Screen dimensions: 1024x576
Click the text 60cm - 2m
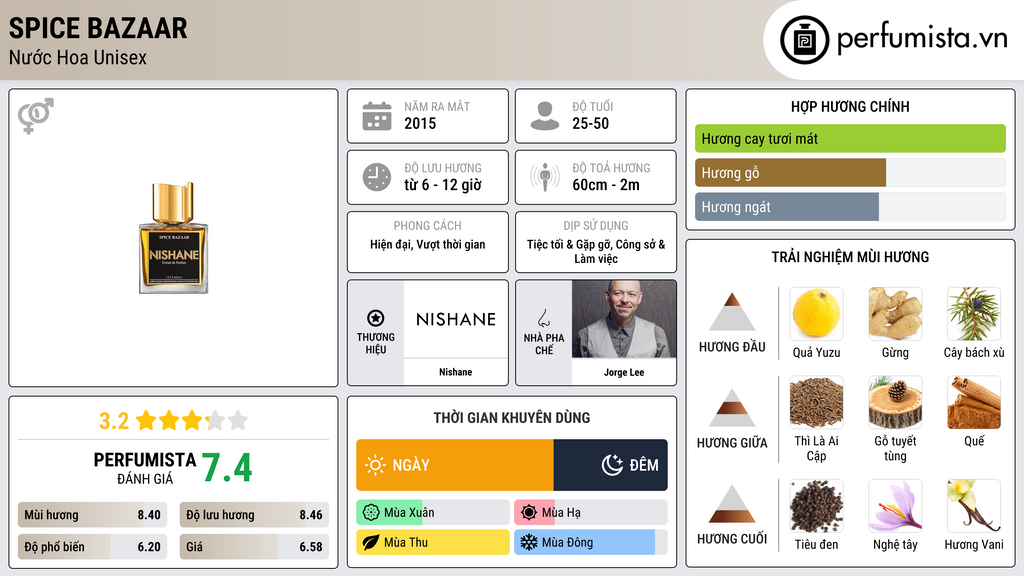[606, 185]
